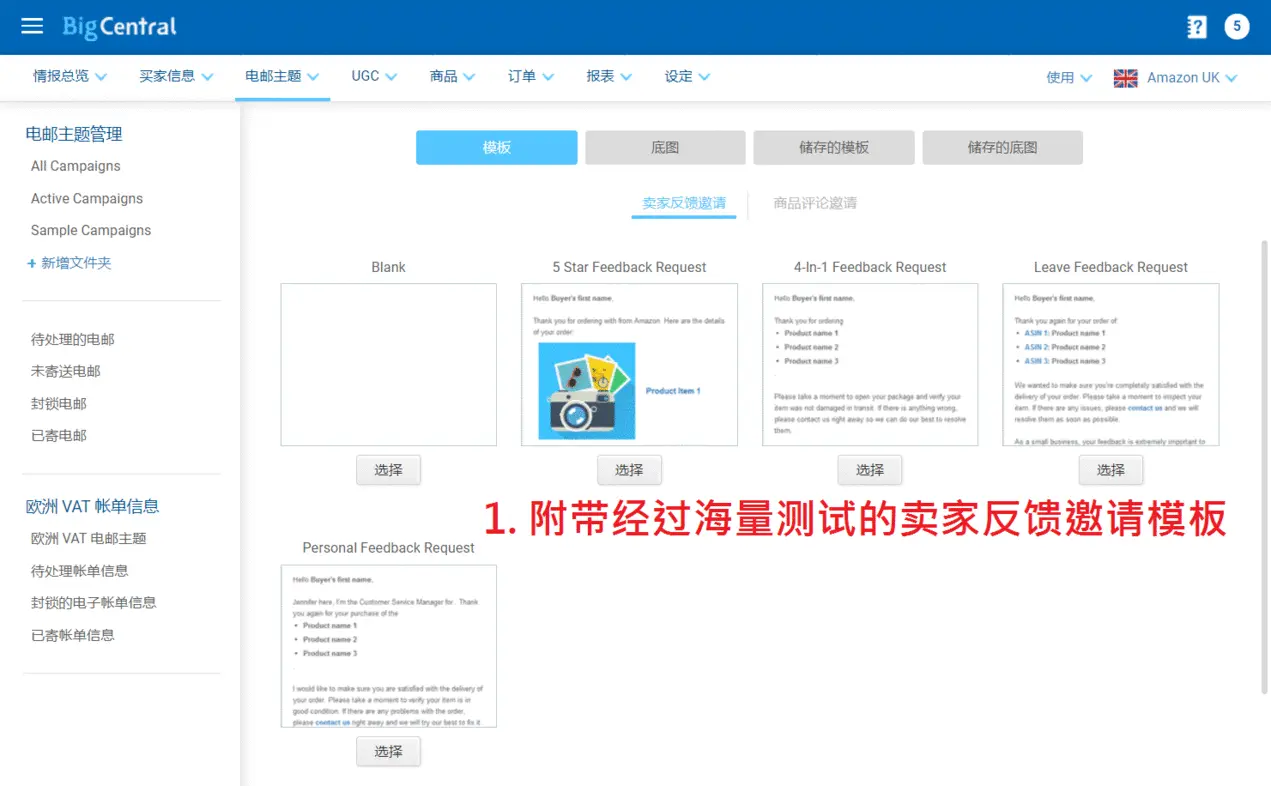
Task: Open the hamburger menu icon
Action: 32,26
